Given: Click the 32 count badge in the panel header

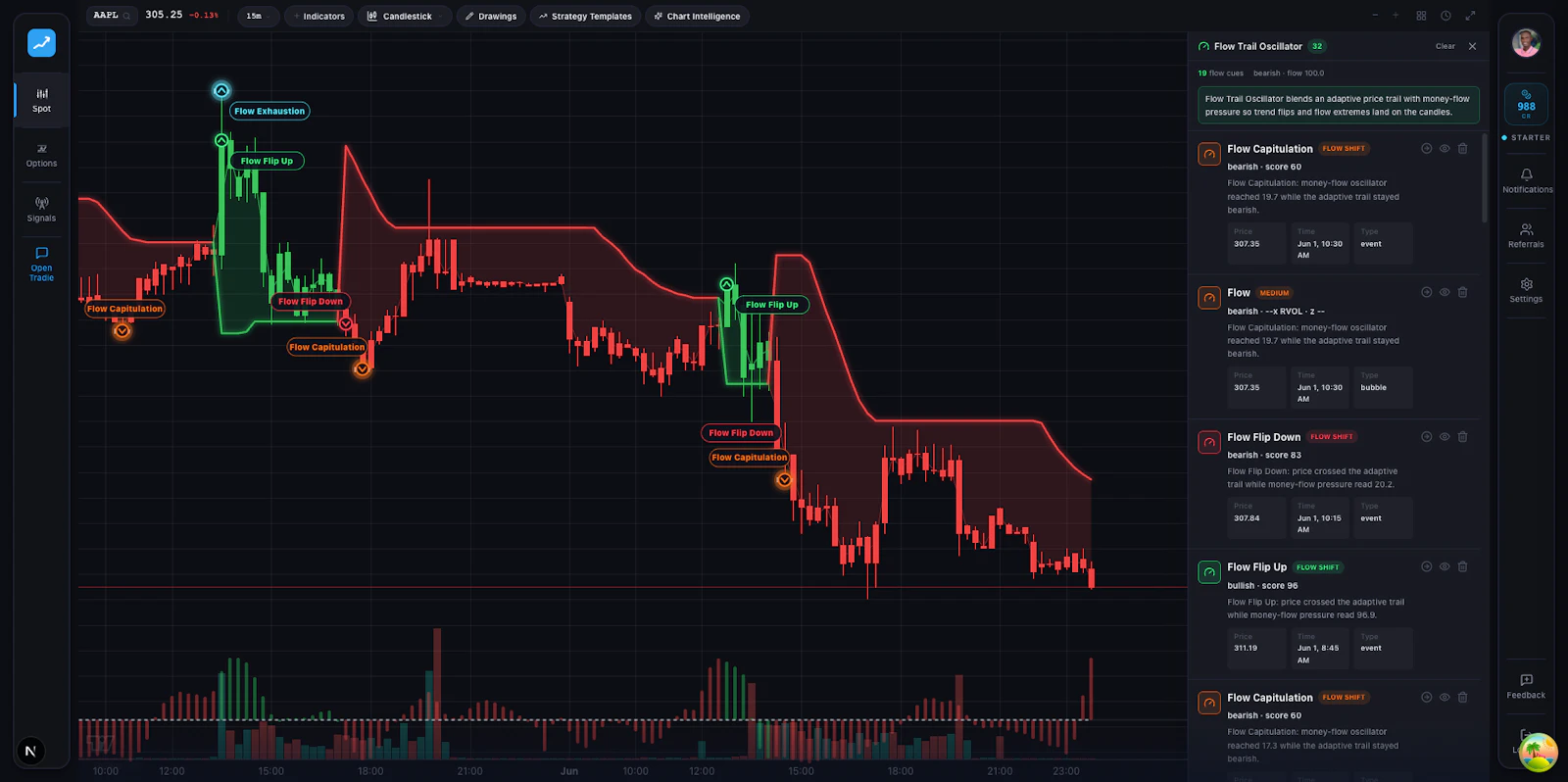Looking at the screenshot, I should [1317, 46].
